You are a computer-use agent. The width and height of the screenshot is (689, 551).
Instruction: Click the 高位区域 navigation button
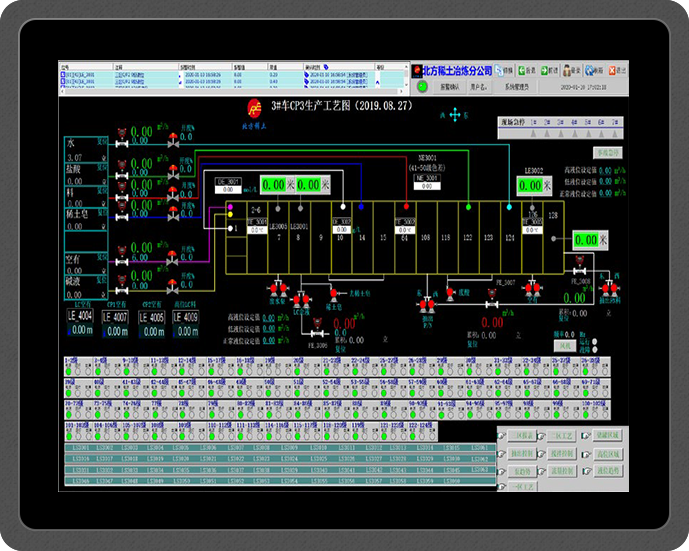point(610,453)
